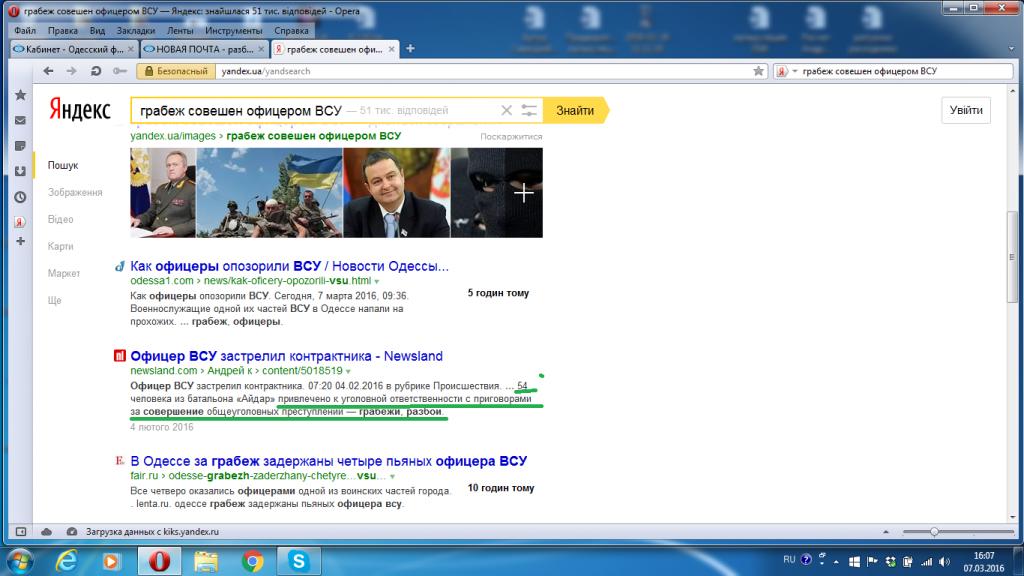Open the general in uniform image thumbnail
1024x576 pixels.
click(163, 193)
